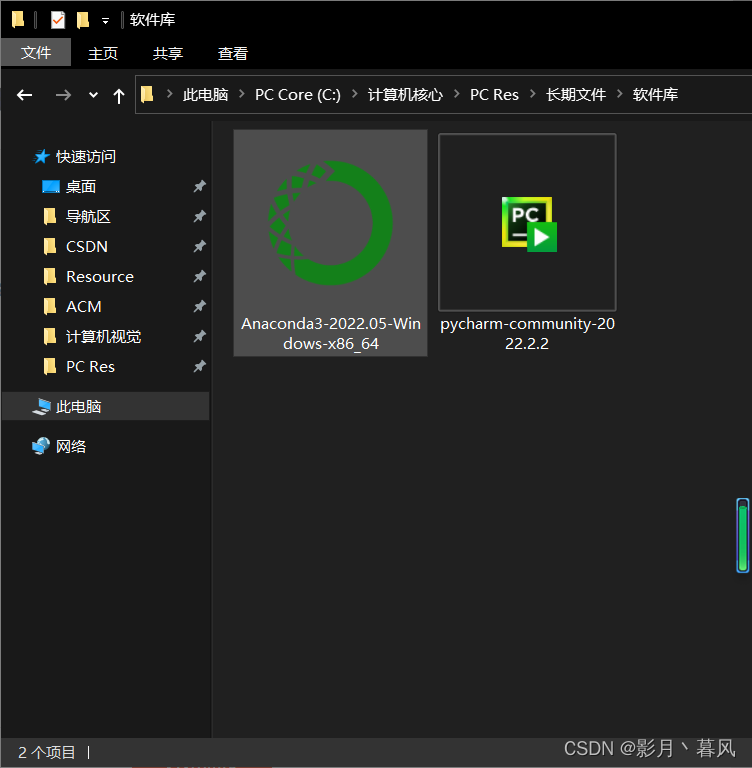Click file name Anaconda3-2022.05-Windows-x86_64
Viewport: 752px width, 768px height.
point(331,334)
